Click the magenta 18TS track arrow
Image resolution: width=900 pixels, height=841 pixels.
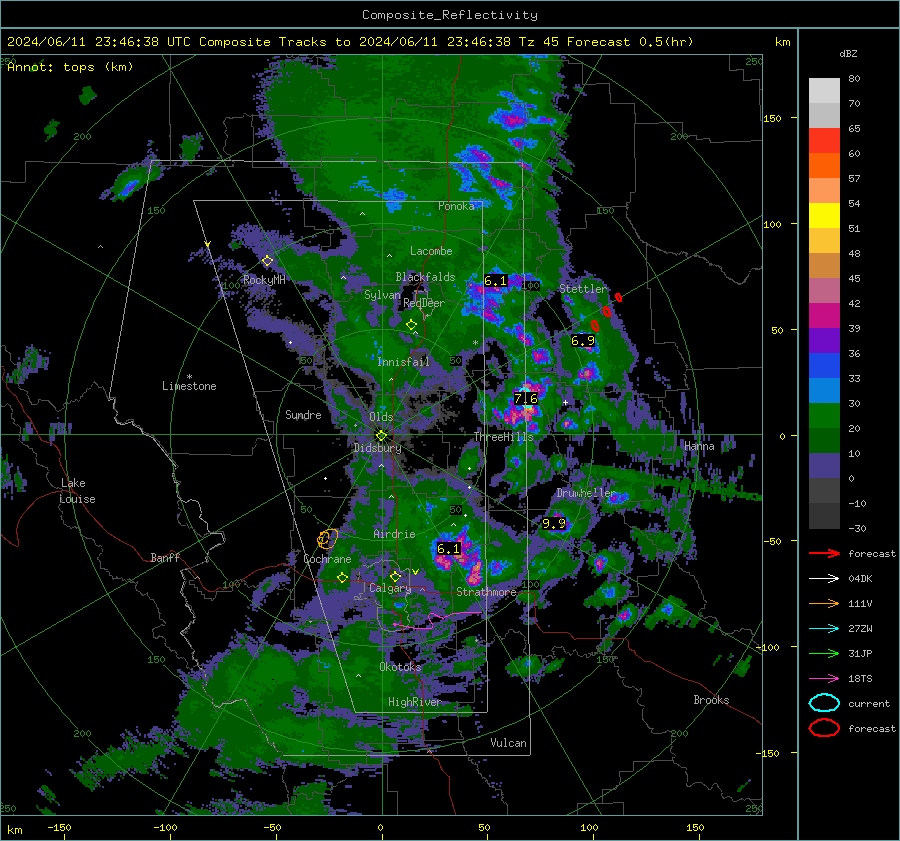point(824,679)
